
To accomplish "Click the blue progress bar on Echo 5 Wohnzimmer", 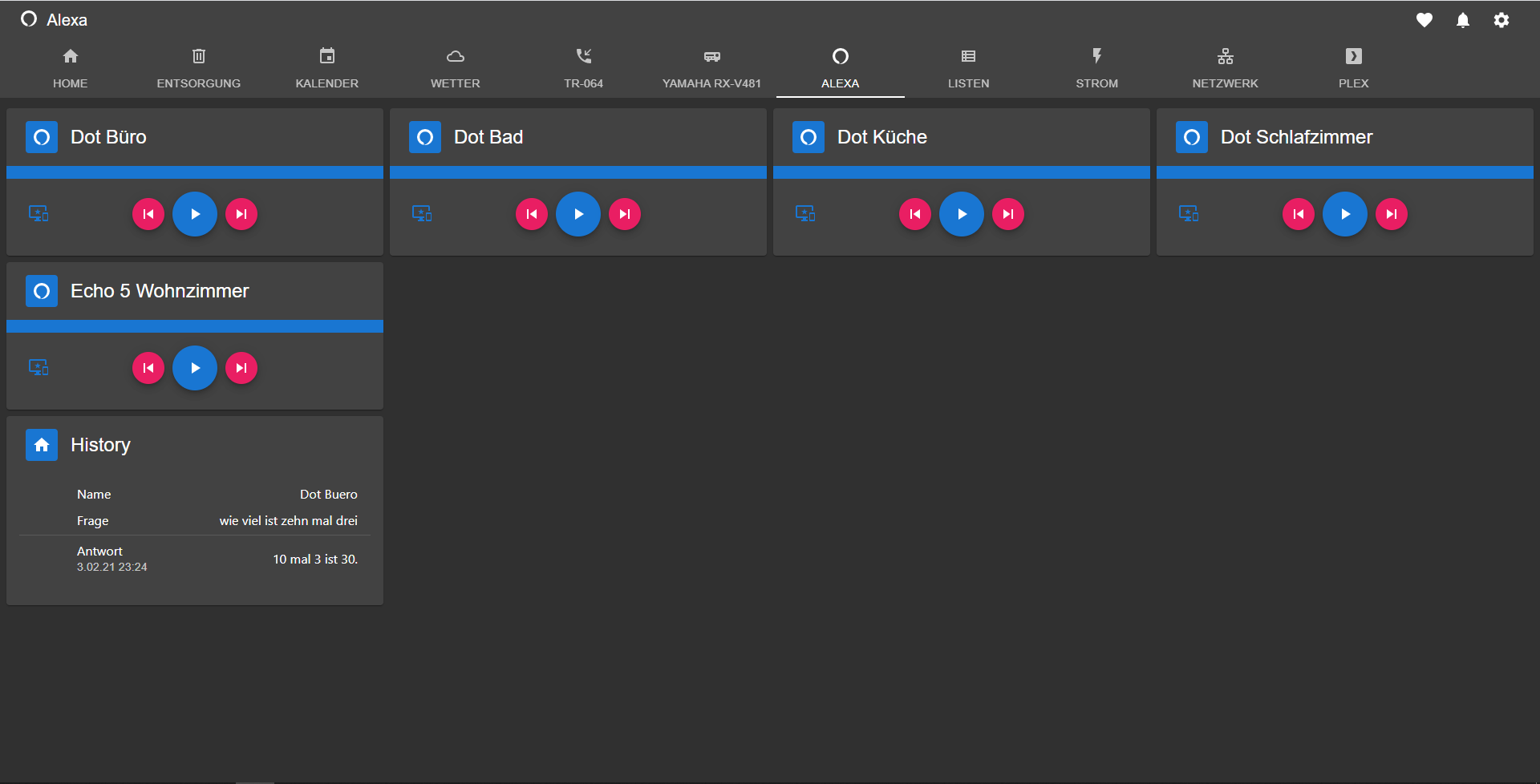I will pyautogui.click(x=195, y=326).
